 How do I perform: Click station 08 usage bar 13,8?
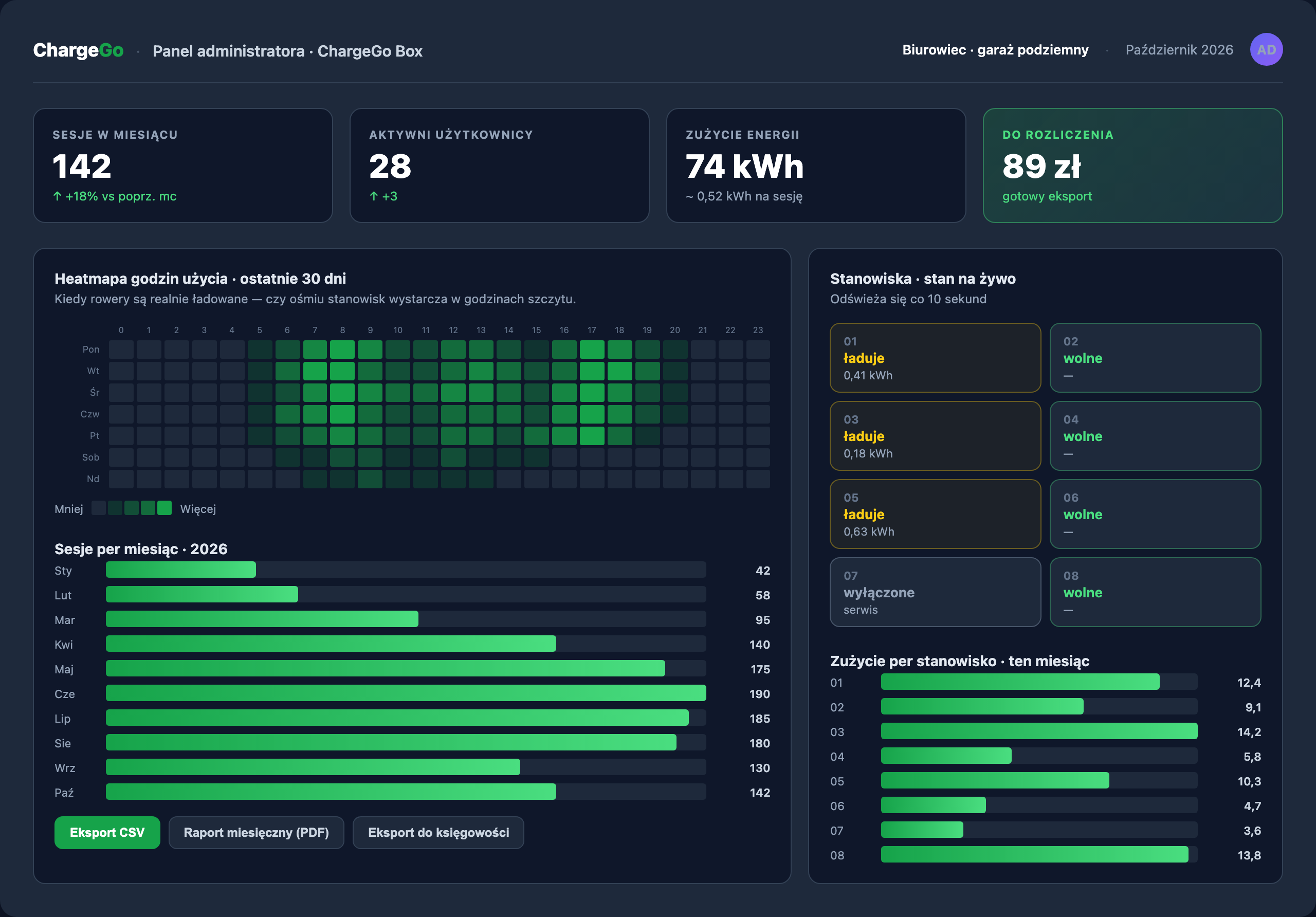tap(1035, 854)
